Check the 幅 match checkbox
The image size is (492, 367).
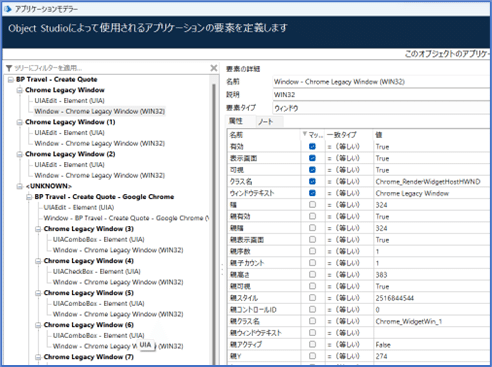pyautogui.click(x=312, y=205)
